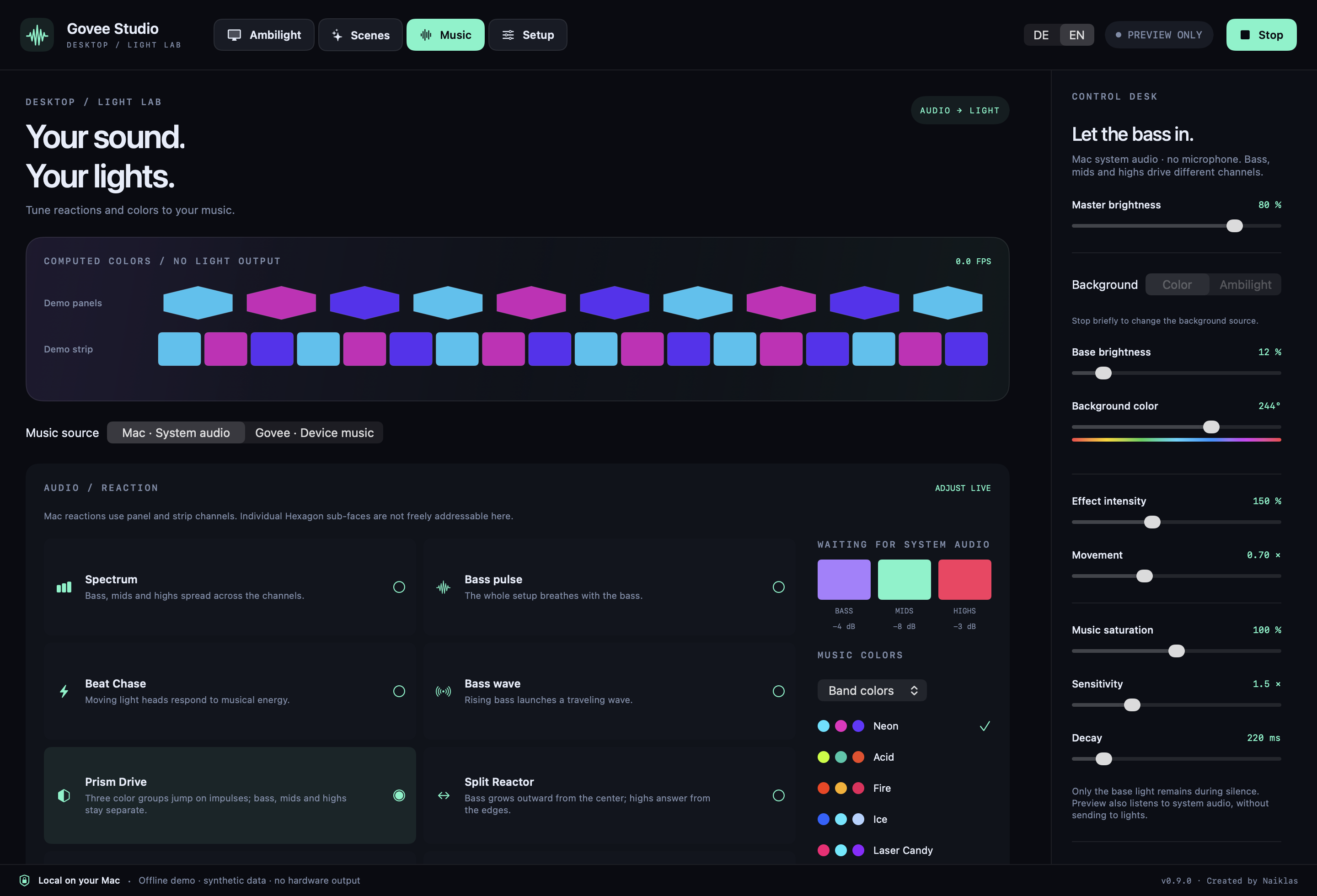Open the Music tab
The image size is (1317, 896).
pyautogui.click(x=445, y=35)
